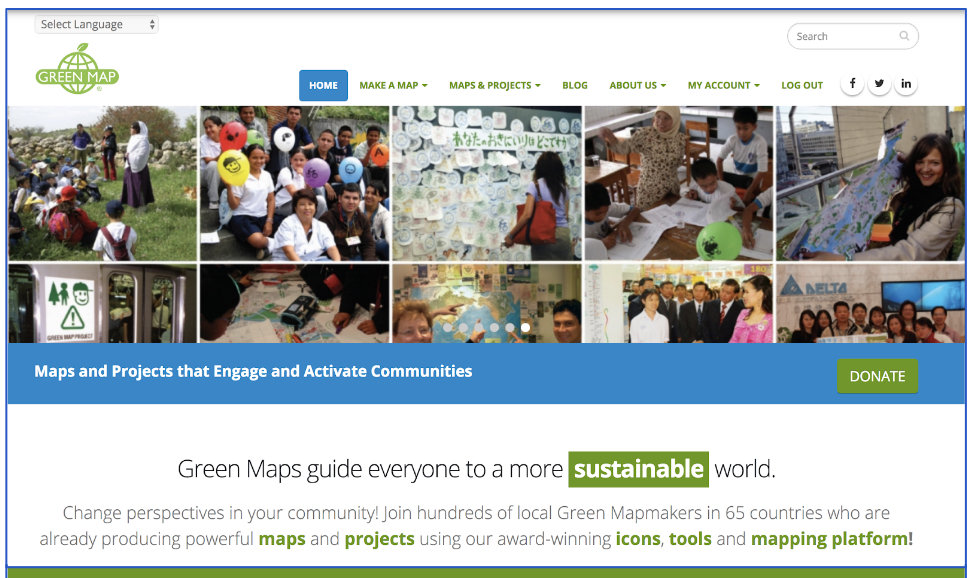The width and height of the screenshot is (978, 578).
Task: Select the first carousel indicator dot
Action: [x=447, y=327]
